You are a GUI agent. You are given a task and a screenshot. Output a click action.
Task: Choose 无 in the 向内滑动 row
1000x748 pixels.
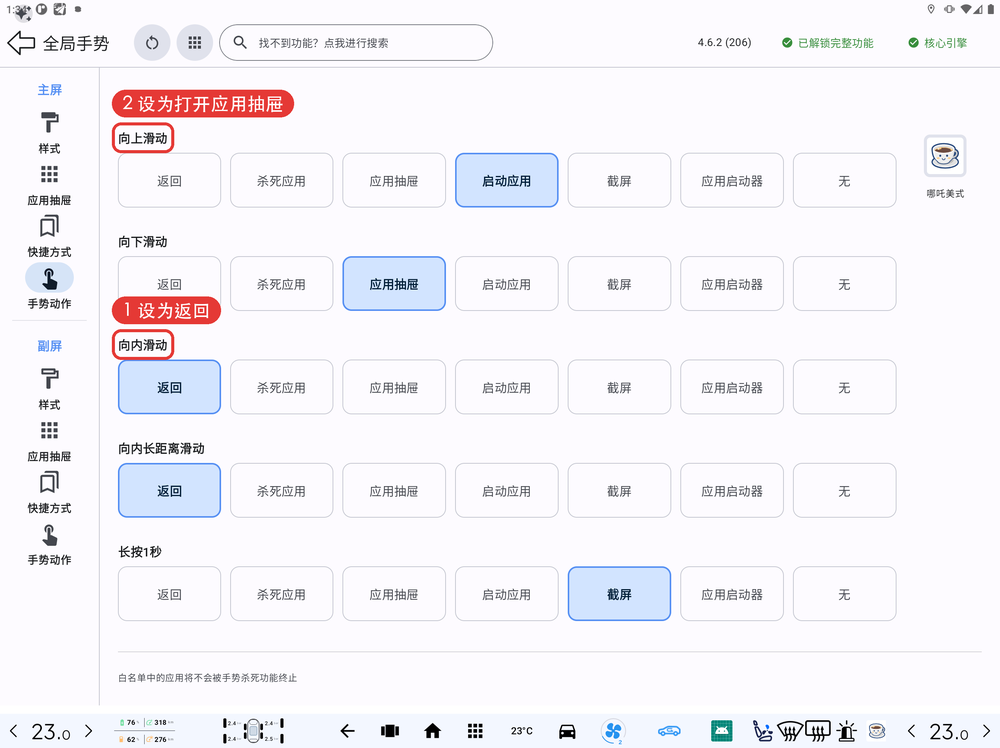click(x=844, y=387)
